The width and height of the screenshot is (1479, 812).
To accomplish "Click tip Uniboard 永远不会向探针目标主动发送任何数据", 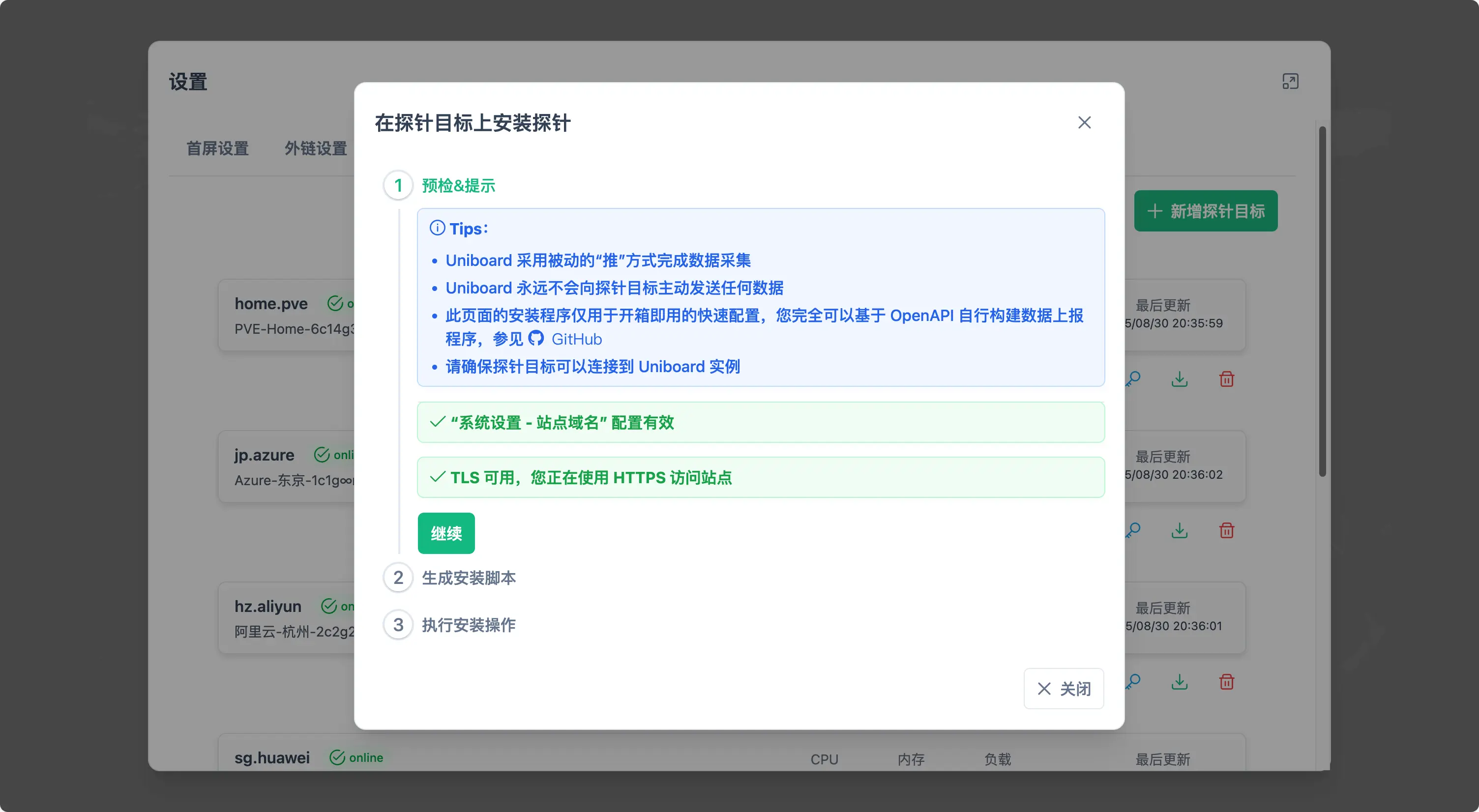I will coord(614,288).
